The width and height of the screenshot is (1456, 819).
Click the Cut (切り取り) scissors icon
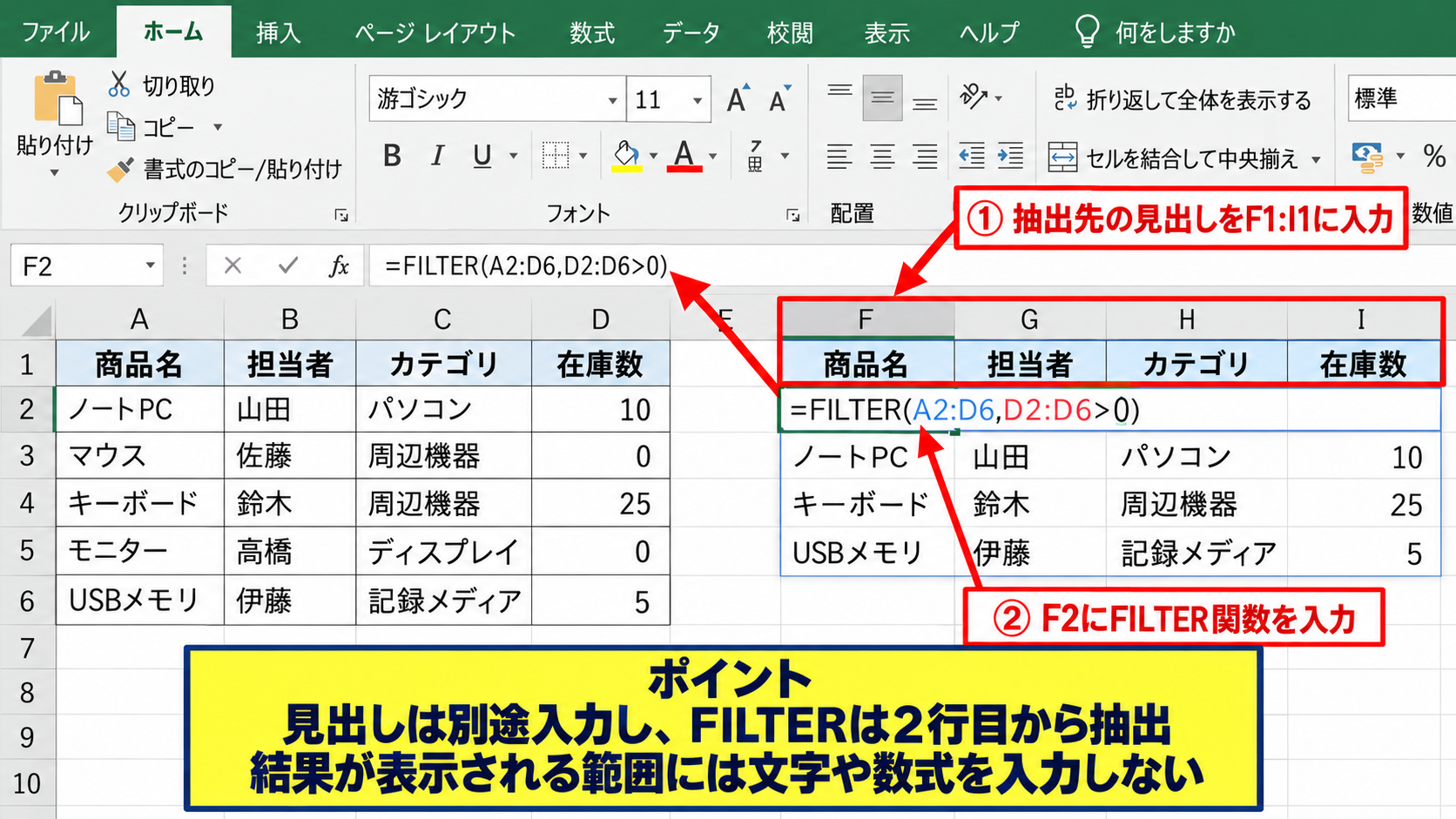click(118, 84)
